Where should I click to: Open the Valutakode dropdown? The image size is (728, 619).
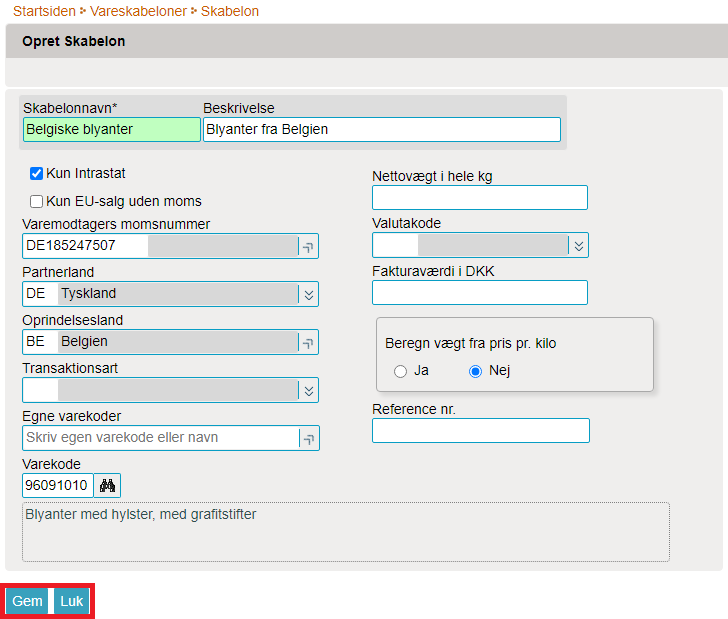pos(578,245)
